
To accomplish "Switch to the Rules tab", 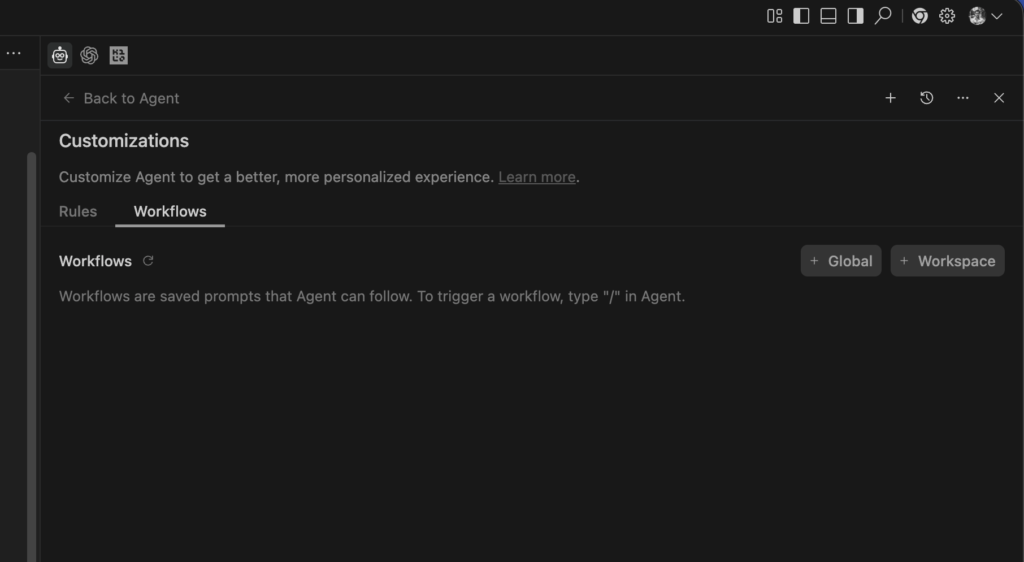I will pyautogui.click(x=78, y=211).
